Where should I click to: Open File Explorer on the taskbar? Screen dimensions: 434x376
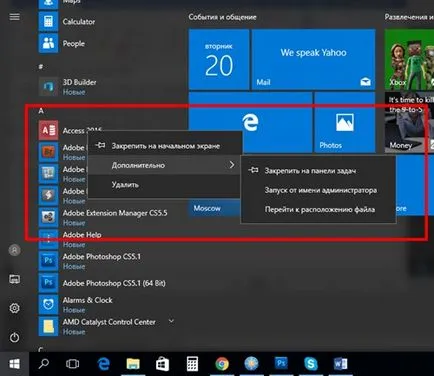click(133, 364)
